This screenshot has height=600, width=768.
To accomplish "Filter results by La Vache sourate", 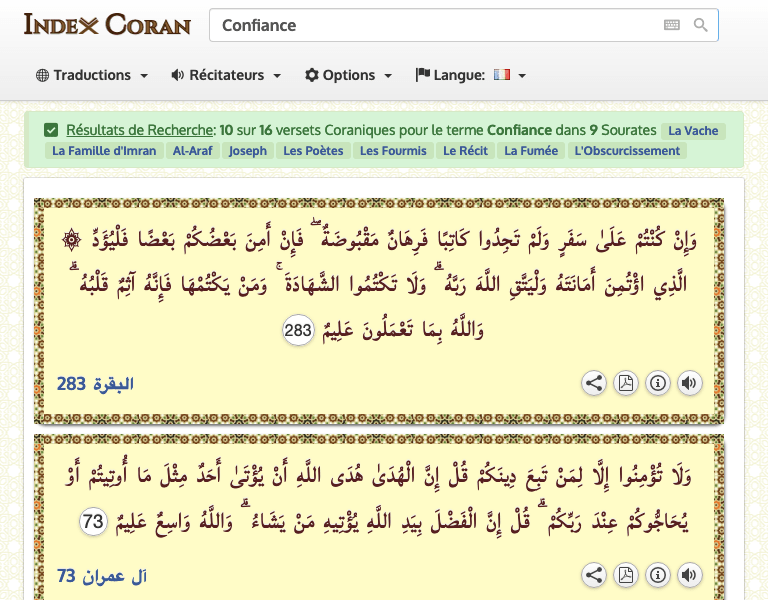I will [x=692, y=131].
